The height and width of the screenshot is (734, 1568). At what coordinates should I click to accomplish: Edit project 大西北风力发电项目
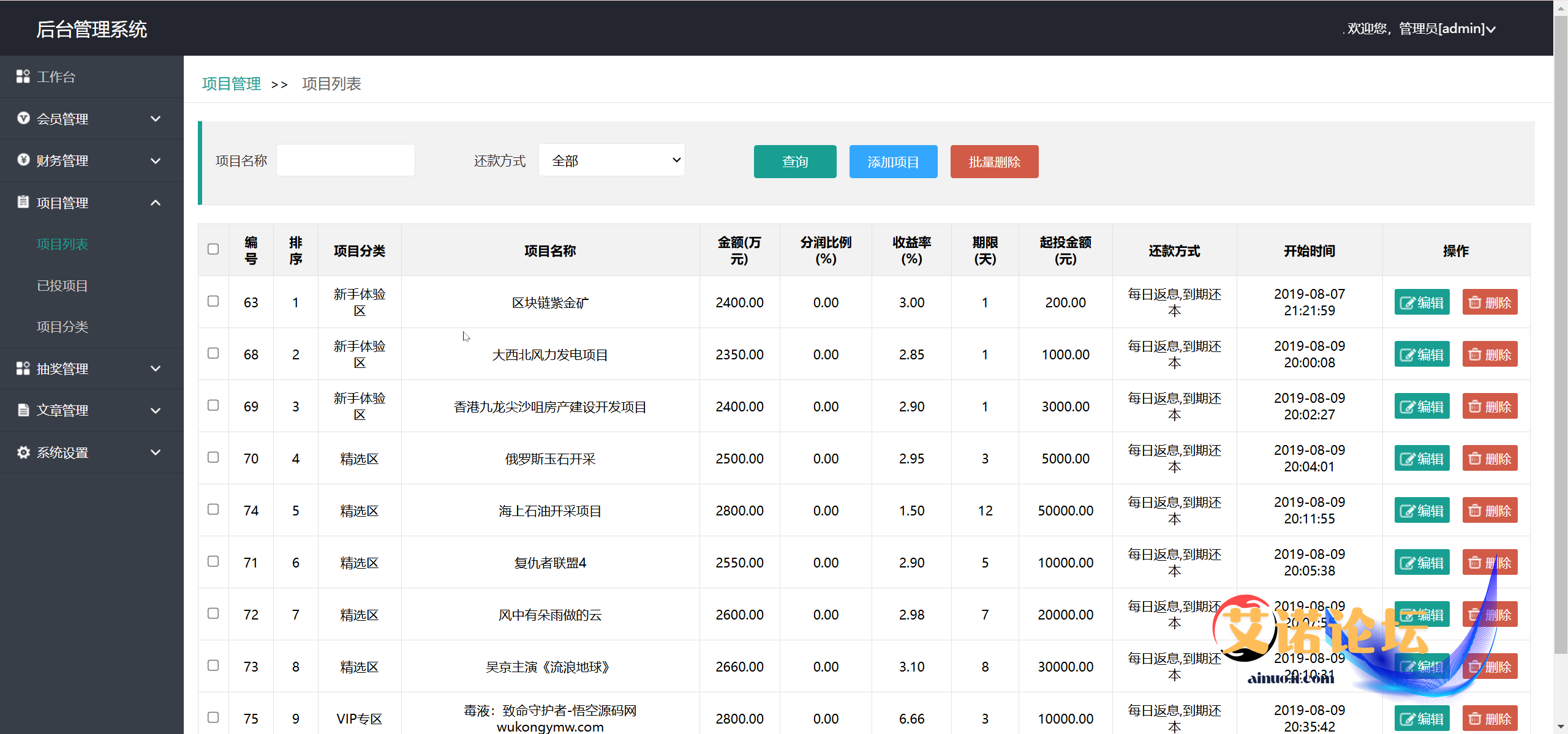pyautogui.click(x=1422, y=354)
